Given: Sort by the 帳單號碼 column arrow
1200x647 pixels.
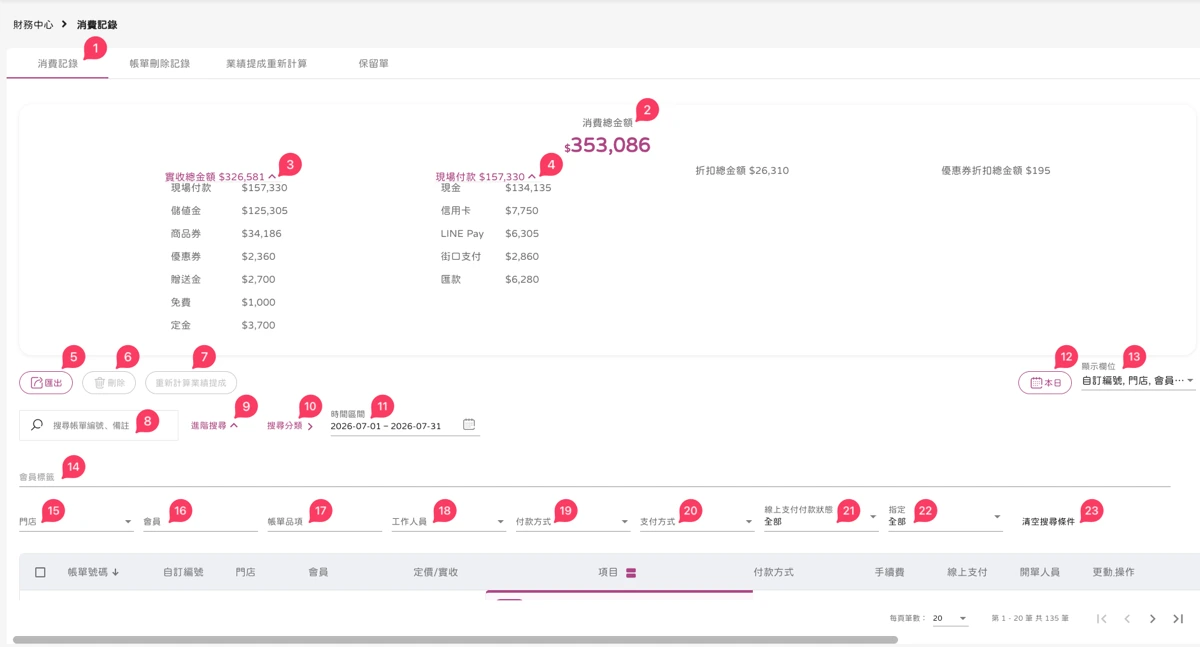Looking at the screenshot, I should click(115, 572).
